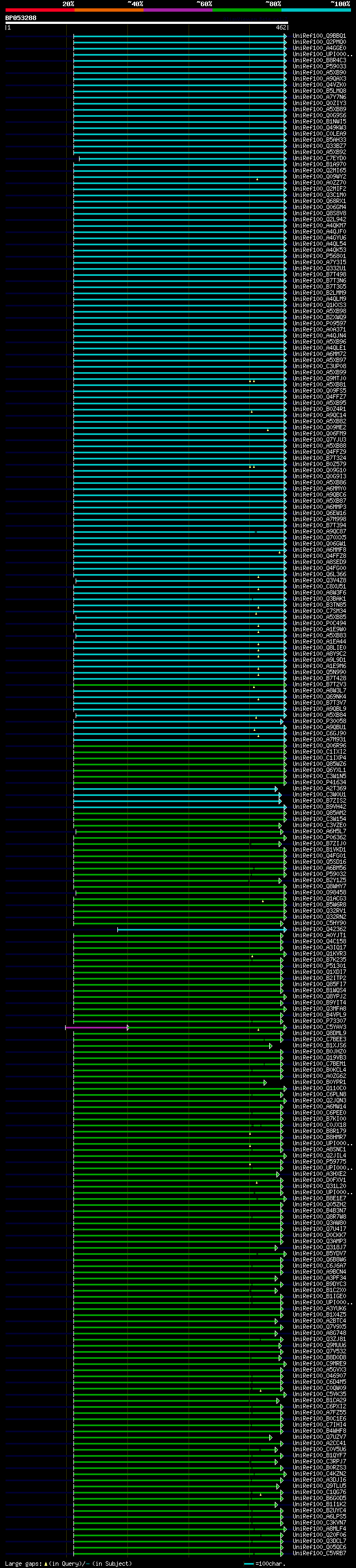Open hit UniRef100_A7Y7N6
The width and height of the screenshot is (356, 1568).
click(319, 97)
